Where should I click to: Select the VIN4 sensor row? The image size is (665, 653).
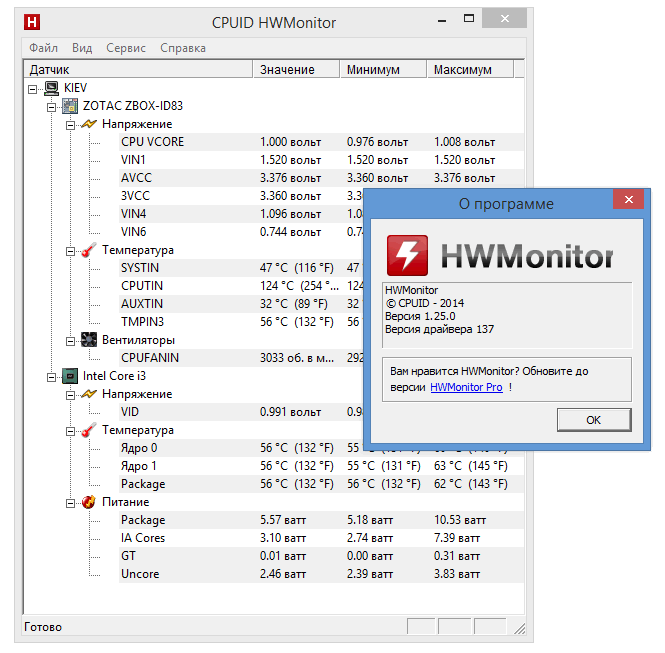(x=241, y=214)
